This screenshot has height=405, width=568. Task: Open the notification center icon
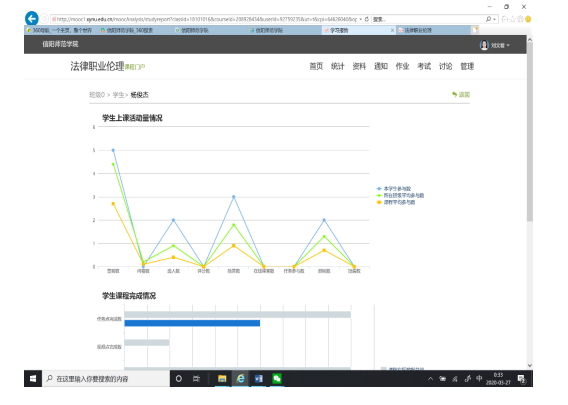pos(521,379)
